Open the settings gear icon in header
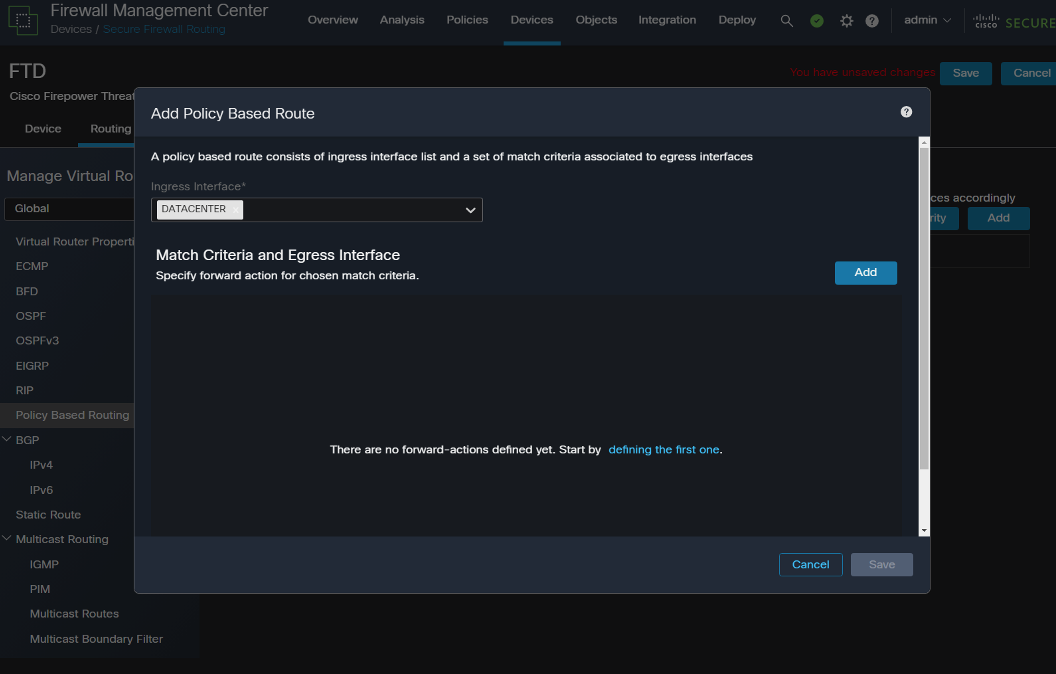 coord(847,21)
